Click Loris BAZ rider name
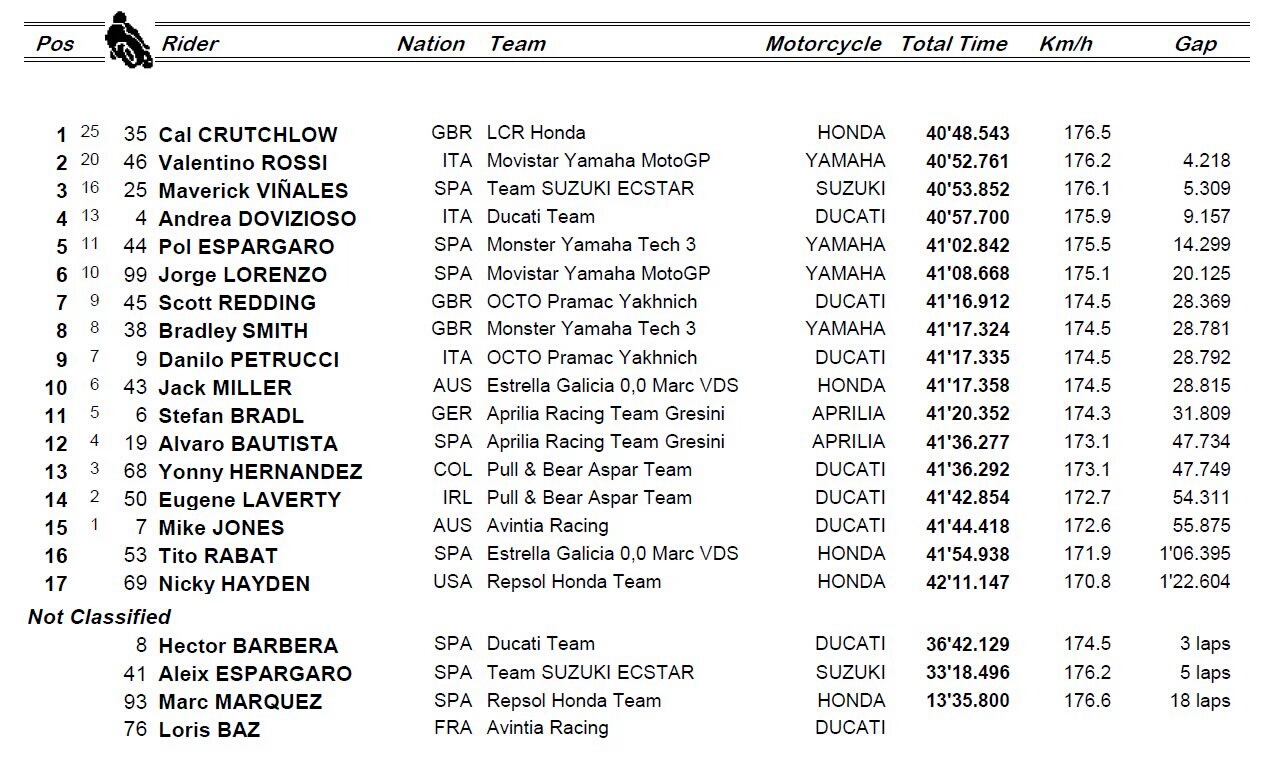Screen dimensions: 1263x759 (209, 730)
